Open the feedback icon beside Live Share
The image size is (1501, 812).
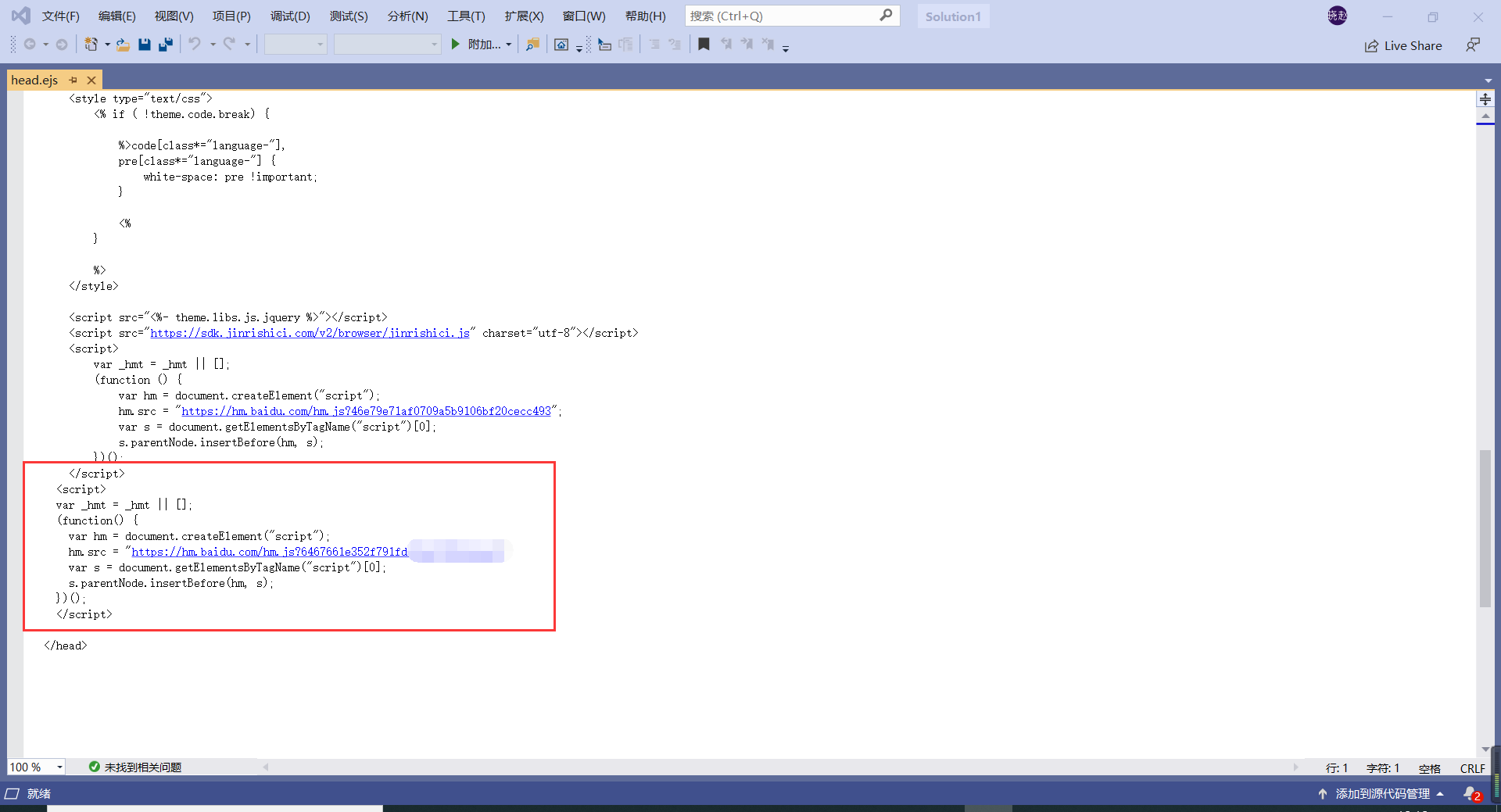click(x=1473, y=45)
